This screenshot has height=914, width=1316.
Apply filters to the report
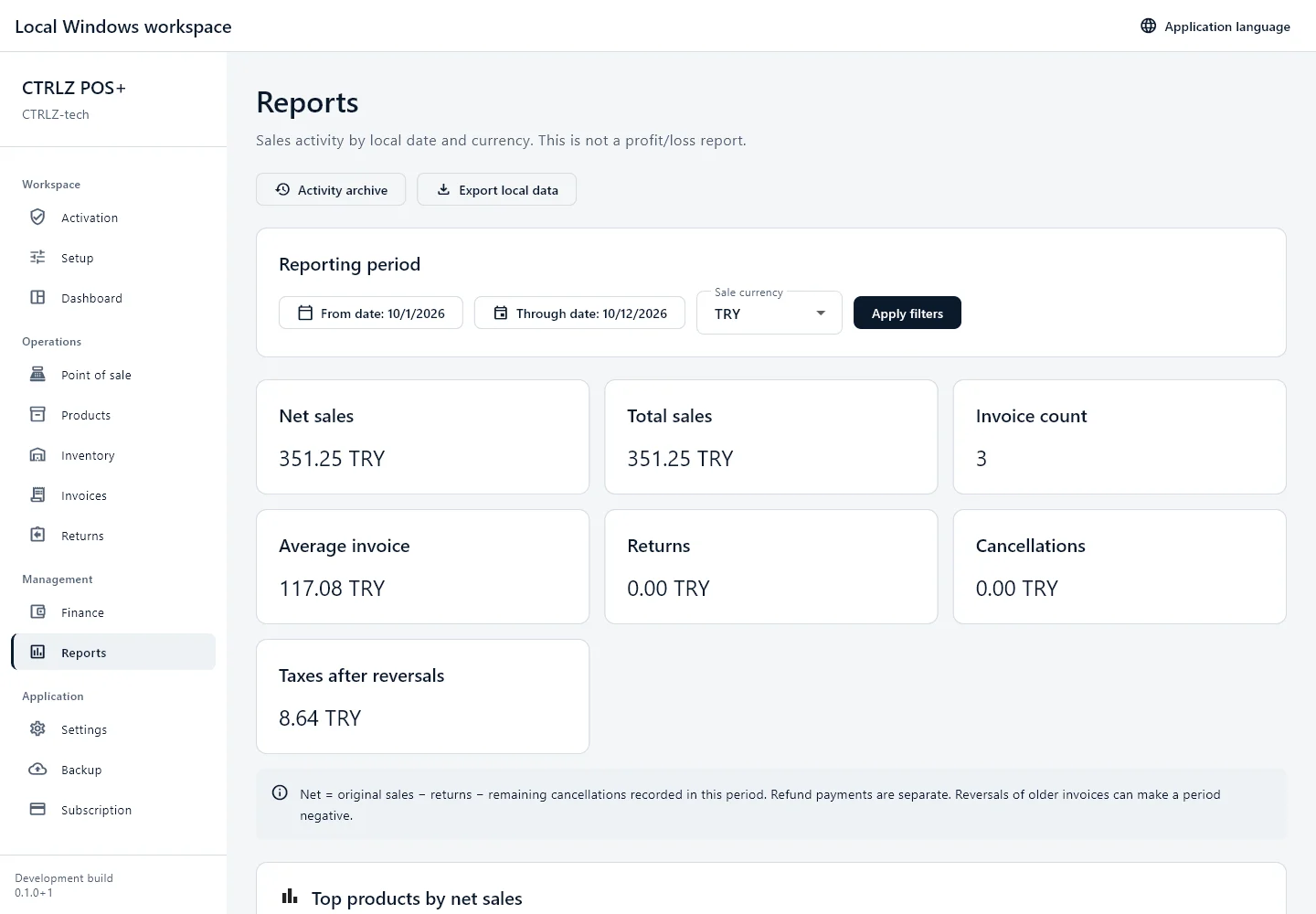[x=907, y=314]
